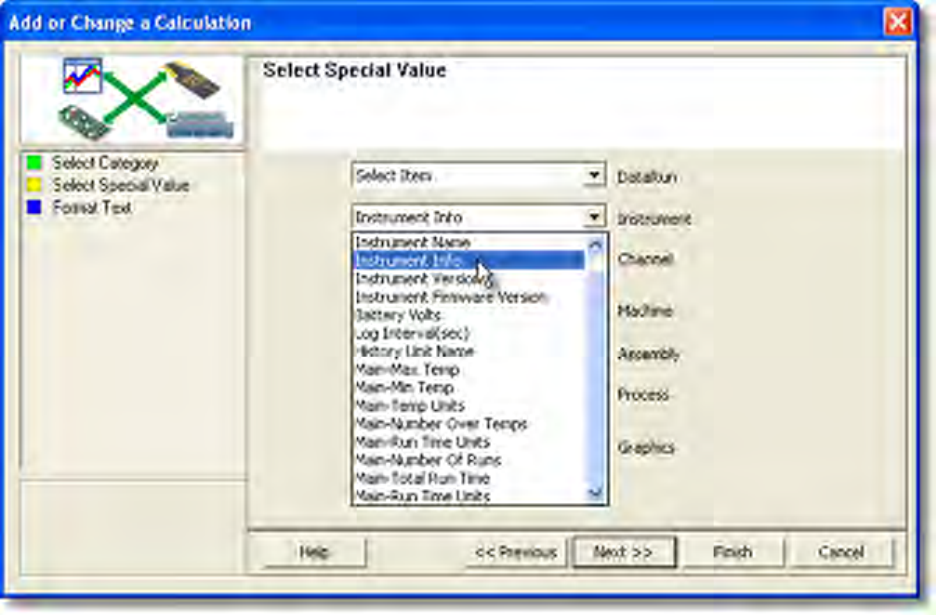Screen dimensions: 936x615
Task: Click the Finish button
Action: click(x=732, y=552)
